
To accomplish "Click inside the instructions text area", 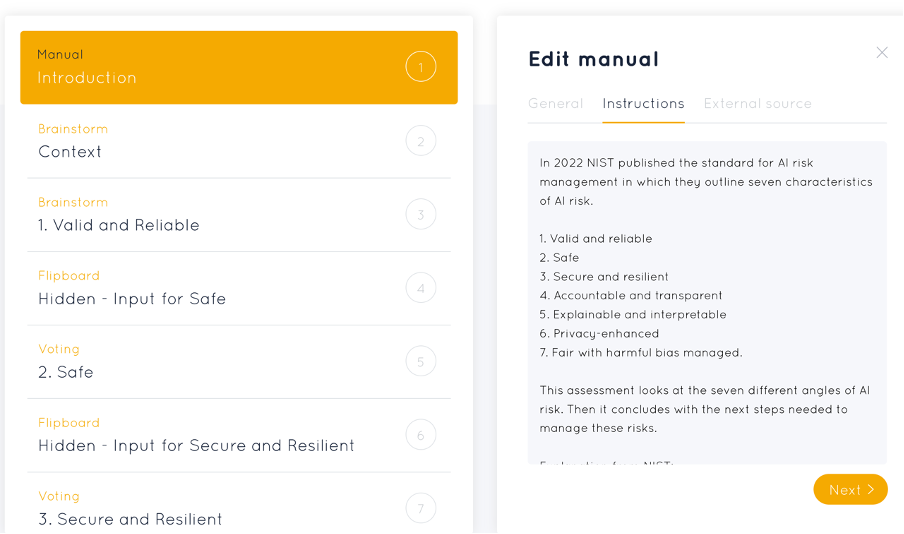I will tap(706, 300).
